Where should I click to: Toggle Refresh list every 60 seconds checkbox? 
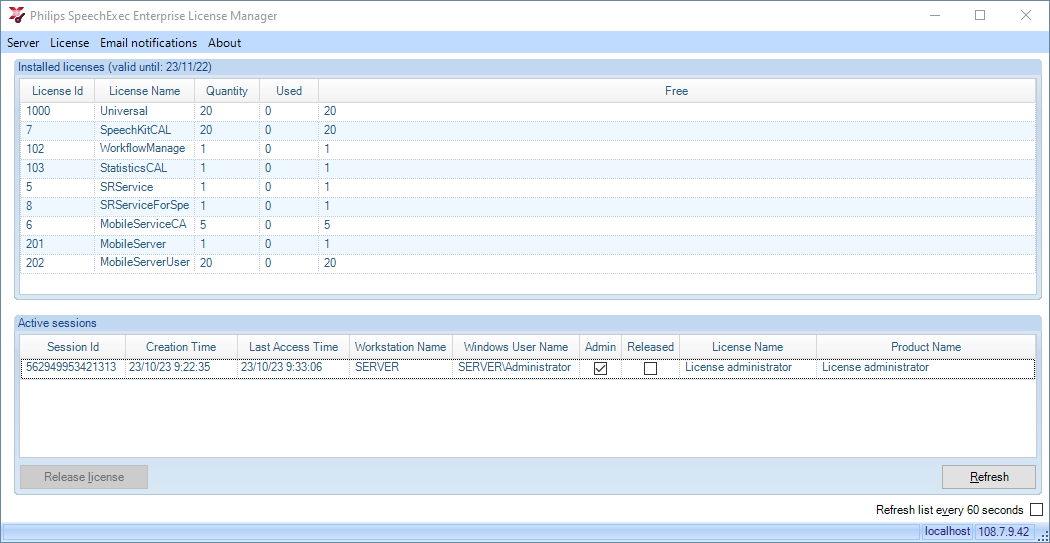(1036, 510)
